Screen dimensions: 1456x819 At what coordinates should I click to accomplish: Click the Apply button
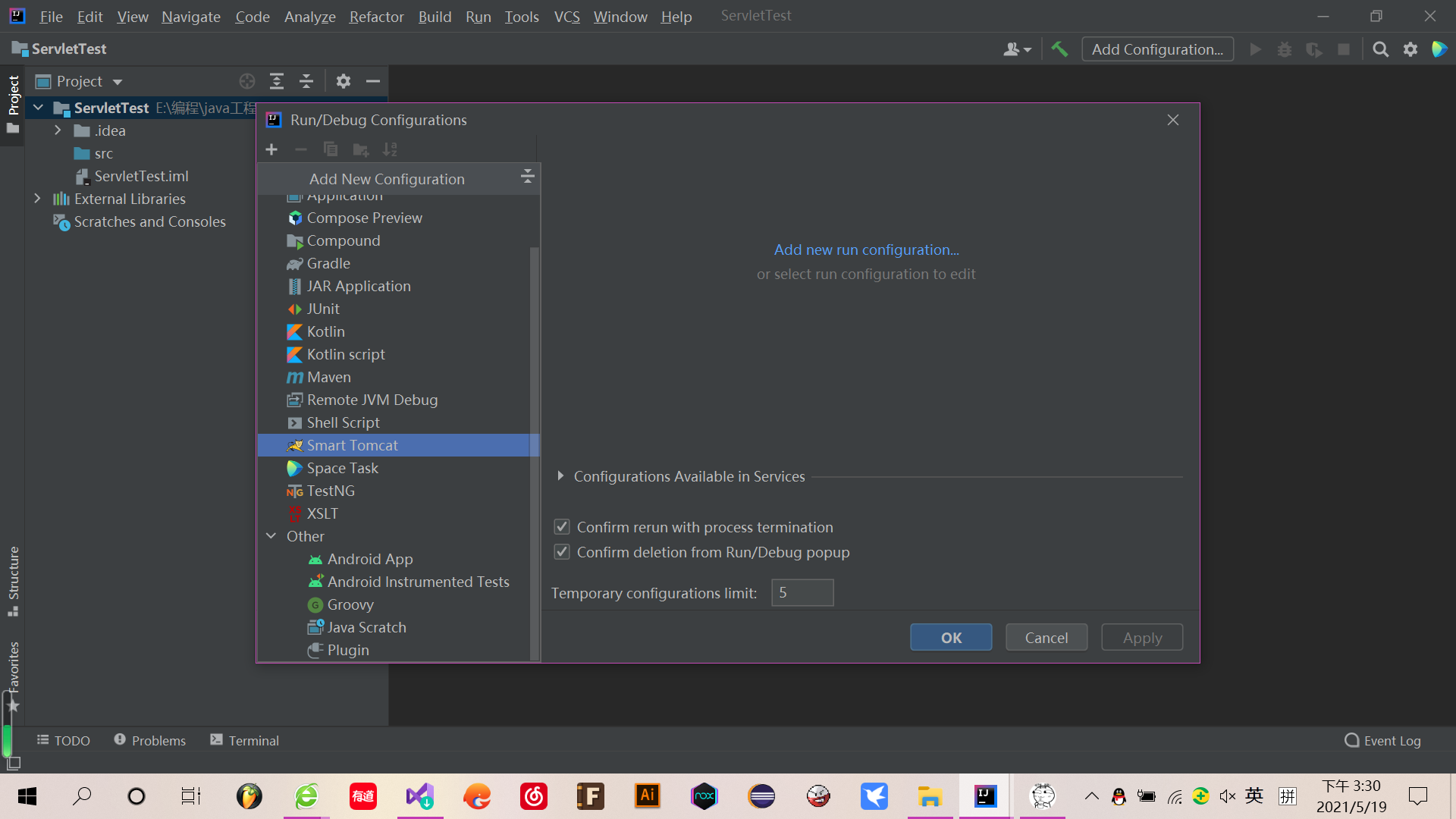coord(1141,637)
